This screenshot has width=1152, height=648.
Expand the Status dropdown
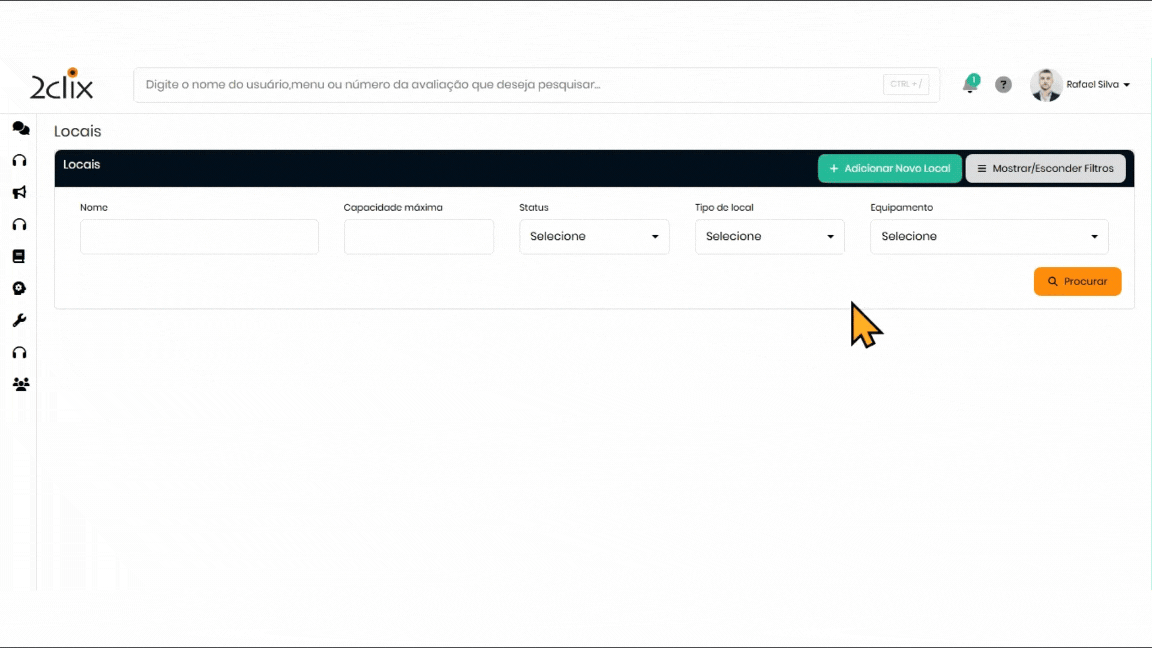tap(594, 237)
